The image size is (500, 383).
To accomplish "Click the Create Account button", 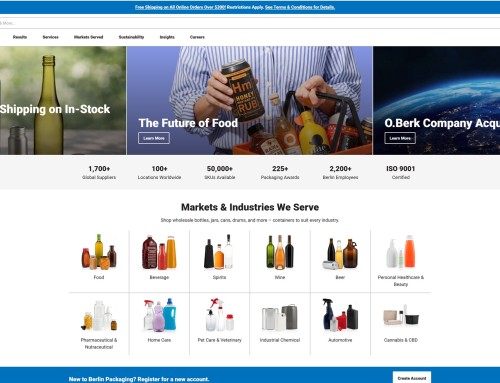I will [x=412, y=378].
